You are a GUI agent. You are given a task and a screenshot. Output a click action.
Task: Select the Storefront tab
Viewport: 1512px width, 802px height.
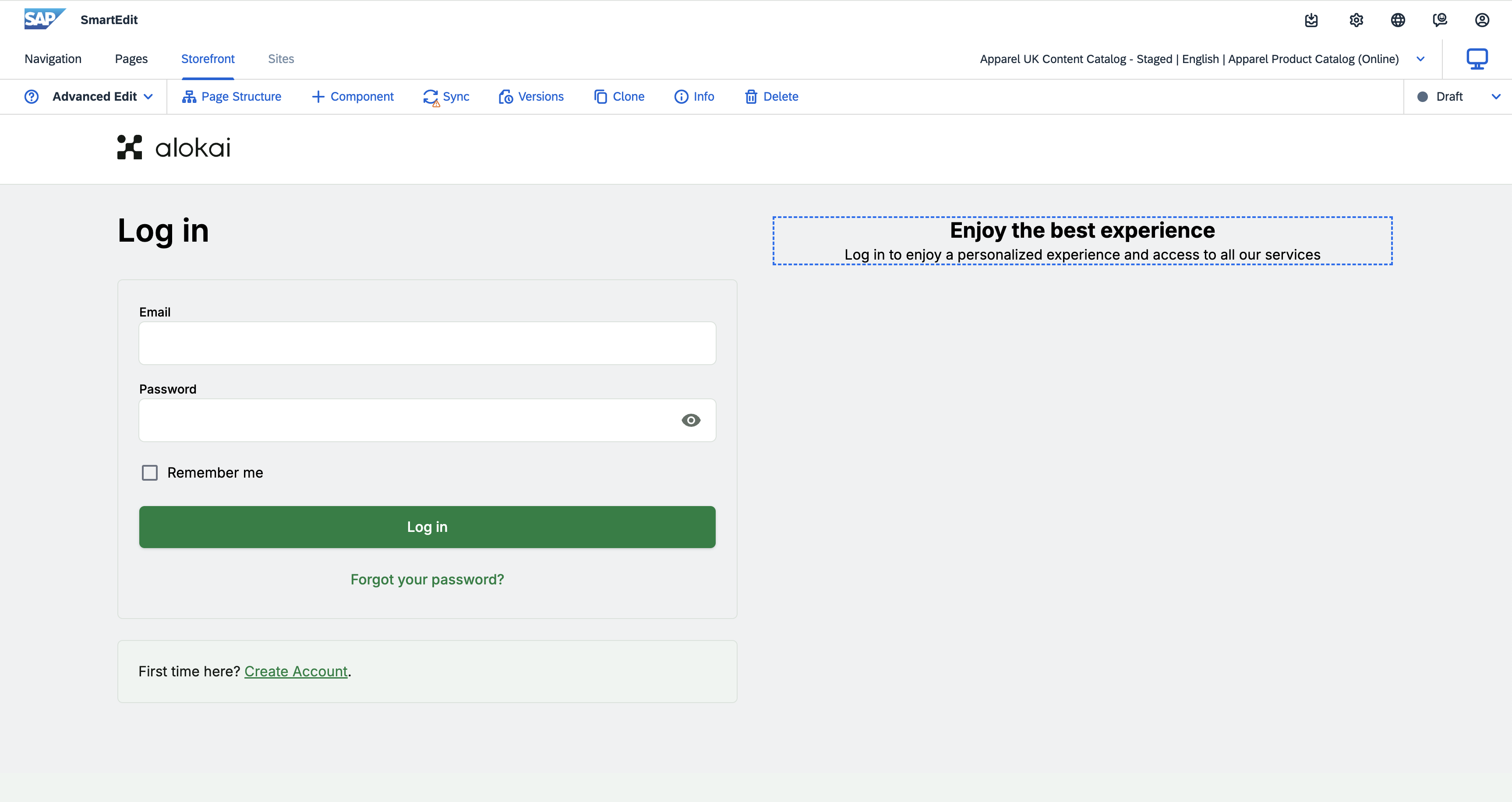(208, 59)
